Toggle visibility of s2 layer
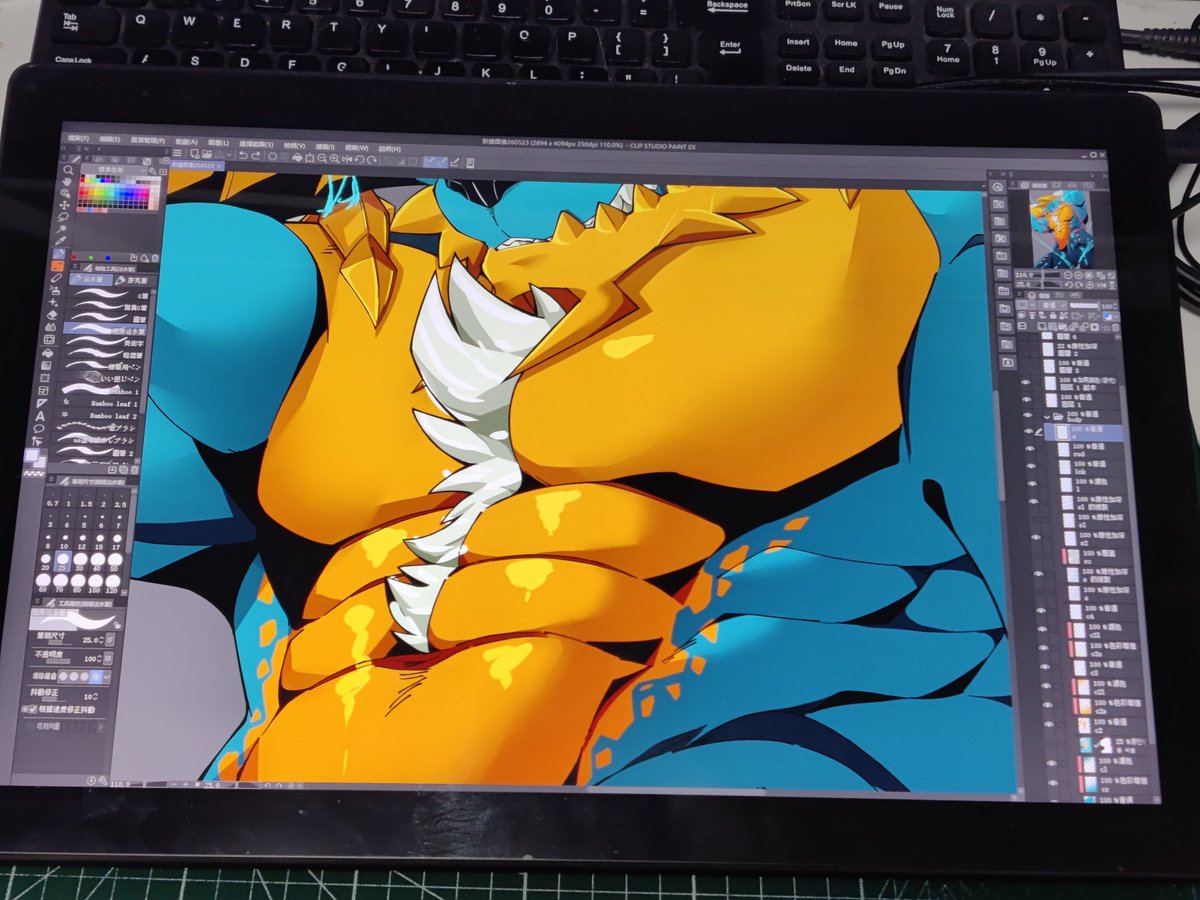The height and width of the screenshot is (900, 1200). click(1036, 537)
